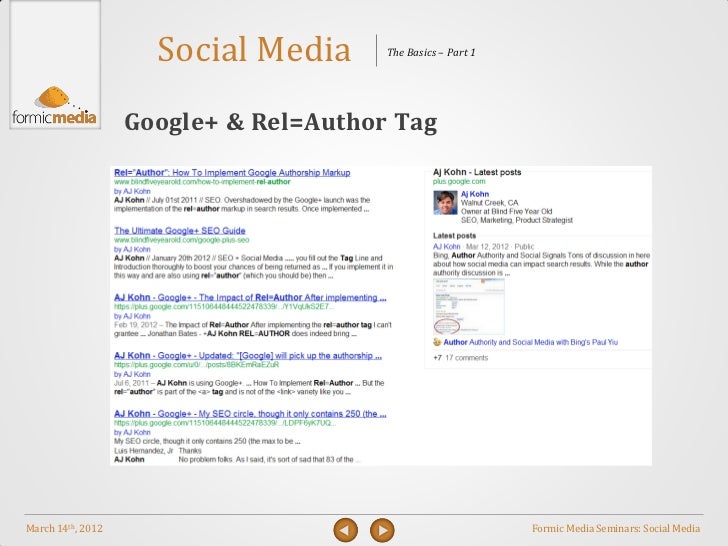Click 'by AJ Kohn' under the My SEO circle result
Screen dimensions: 728x546
coord(132,432)
